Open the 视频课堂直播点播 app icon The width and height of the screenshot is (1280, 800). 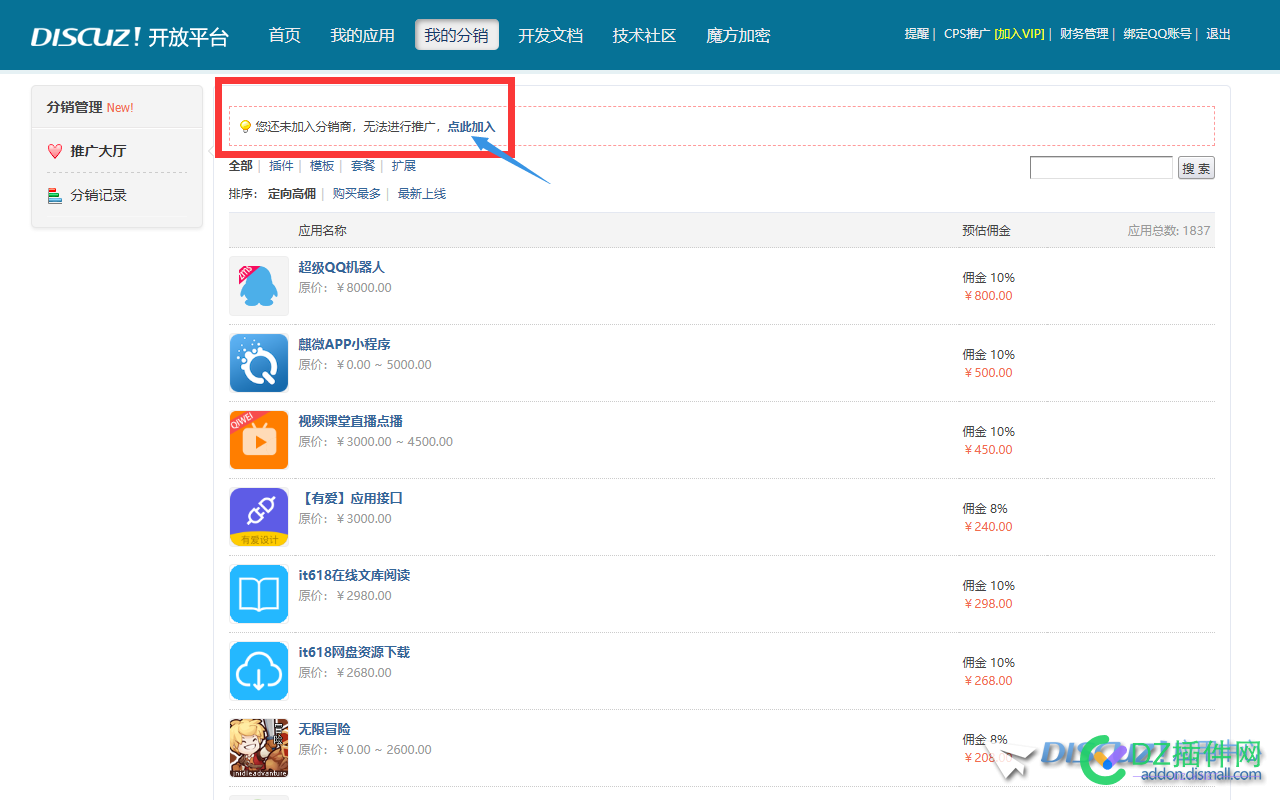[x=259, y=440]
